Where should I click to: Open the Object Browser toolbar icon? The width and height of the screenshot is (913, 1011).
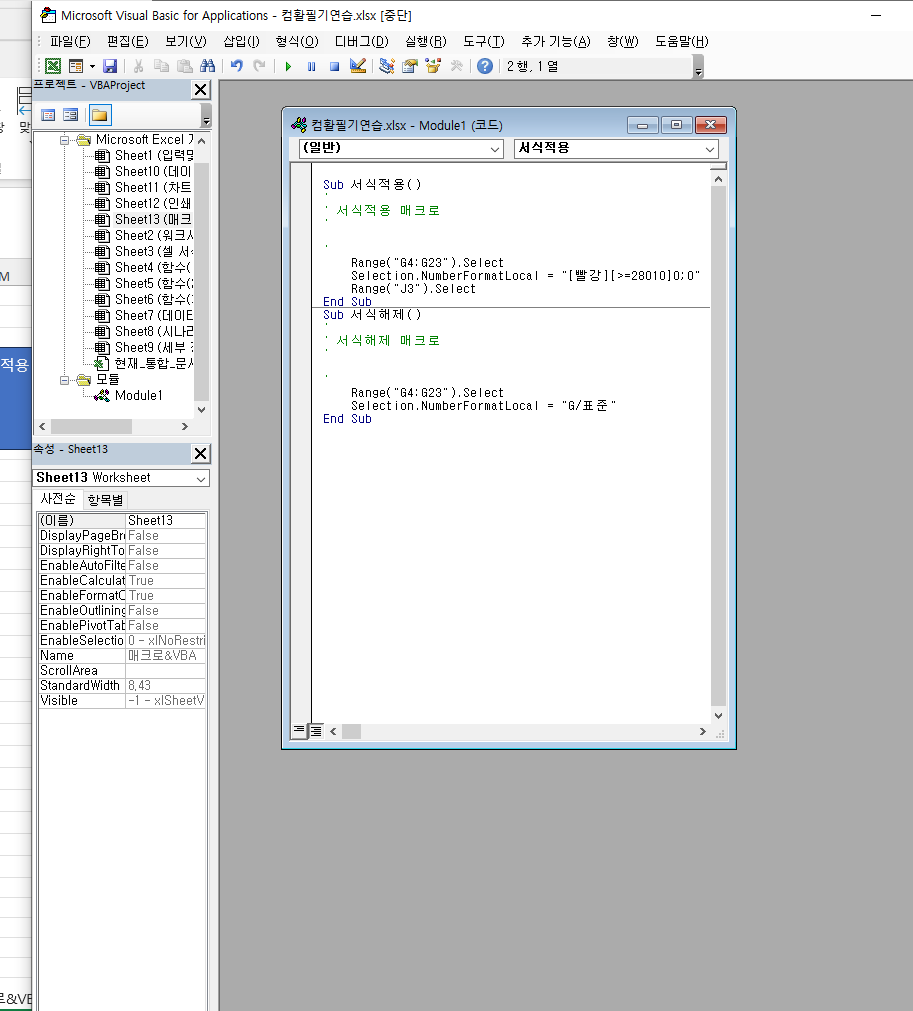433,66
